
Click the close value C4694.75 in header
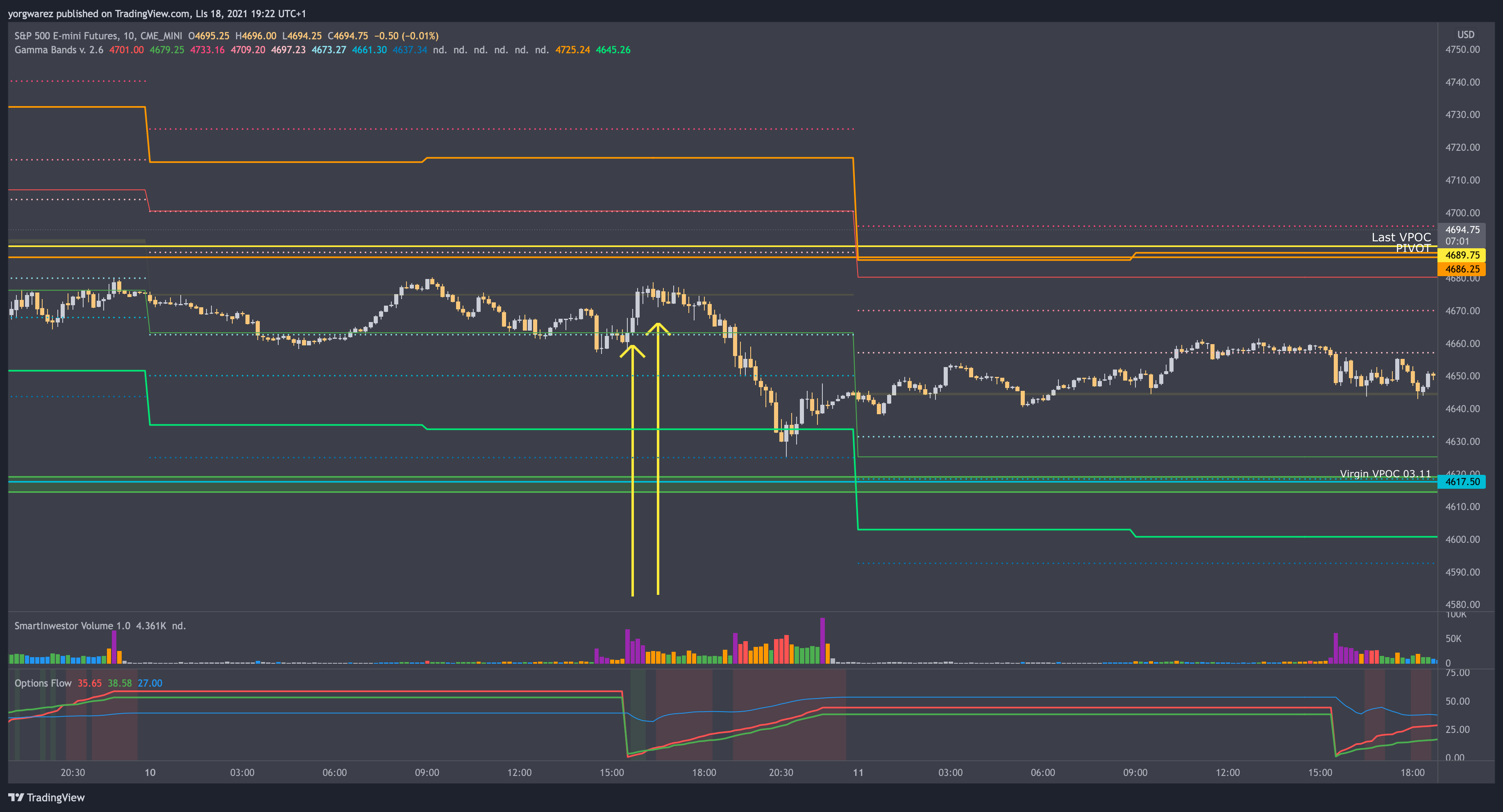pos(348,36)
